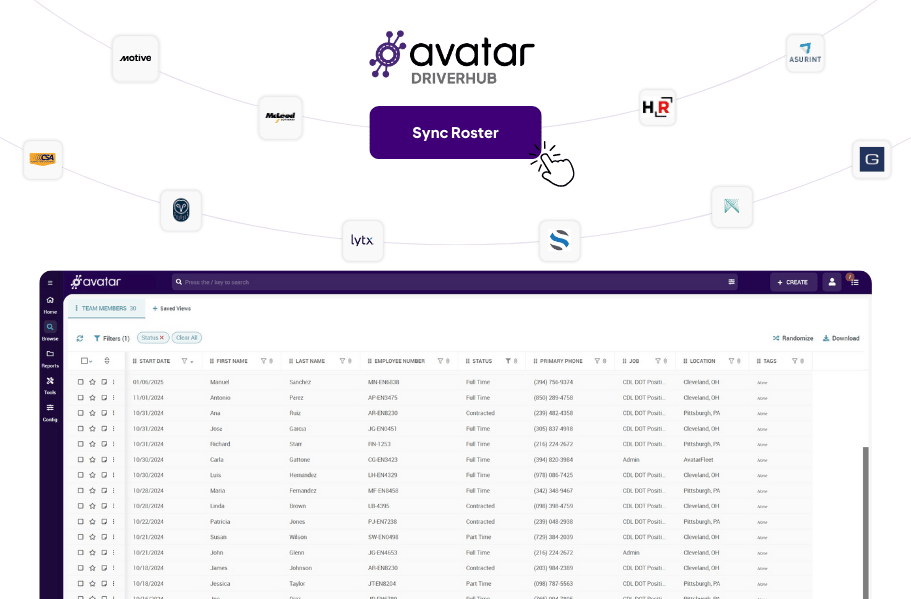Open LOCATION column filter
The height and width of the screenshot is (599, 911).
[731, 361]
